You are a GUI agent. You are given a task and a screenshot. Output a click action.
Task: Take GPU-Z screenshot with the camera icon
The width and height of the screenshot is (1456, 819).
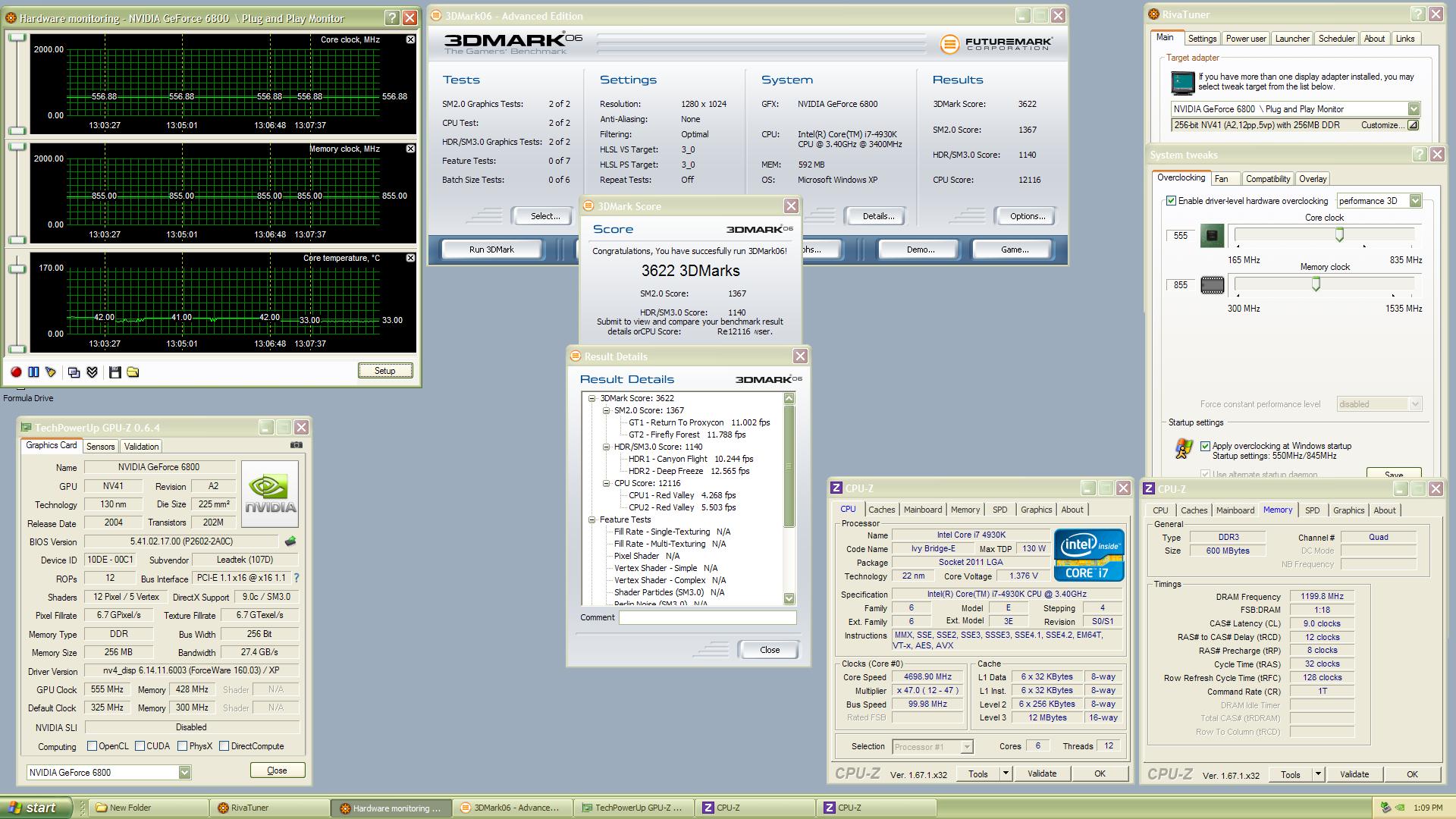(x=297, y=445)
